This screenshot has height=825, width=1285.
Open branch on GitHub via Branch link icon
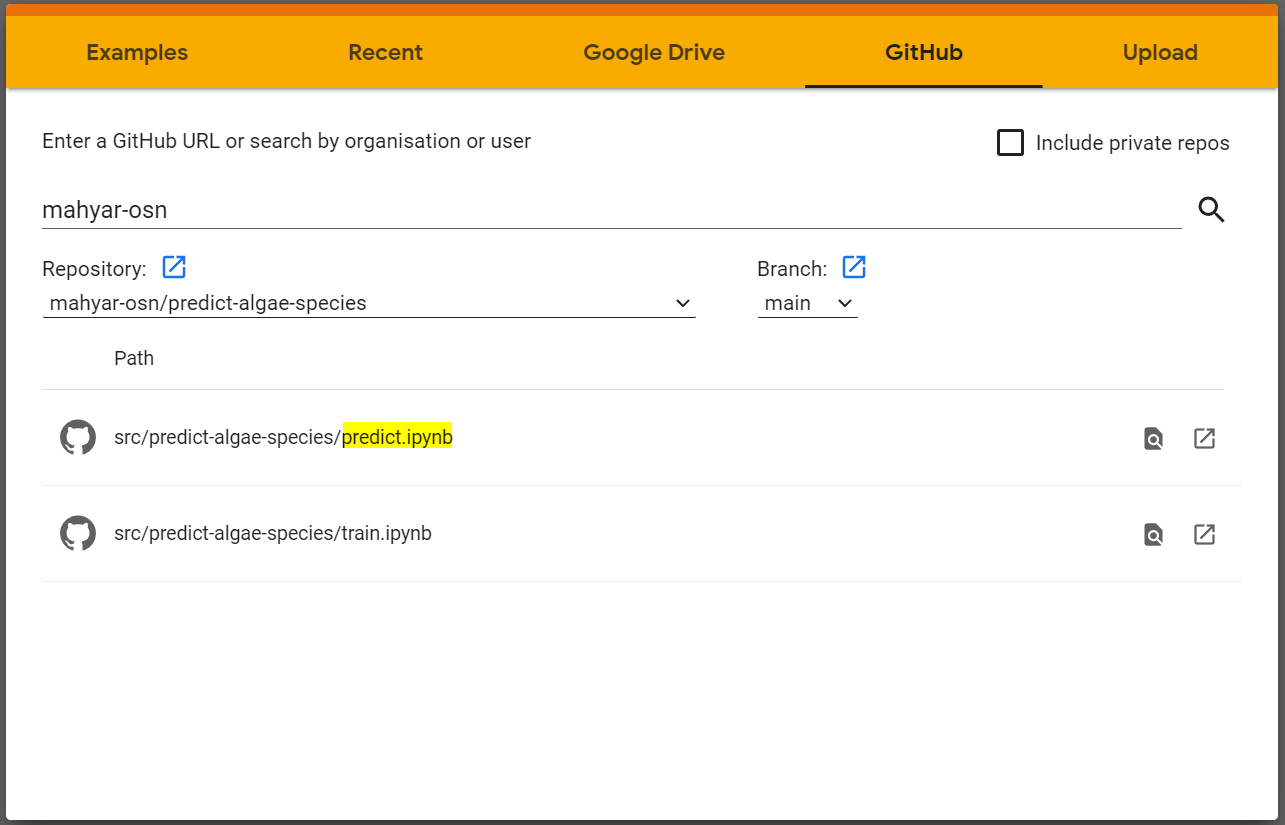click(x=854, y=267)
